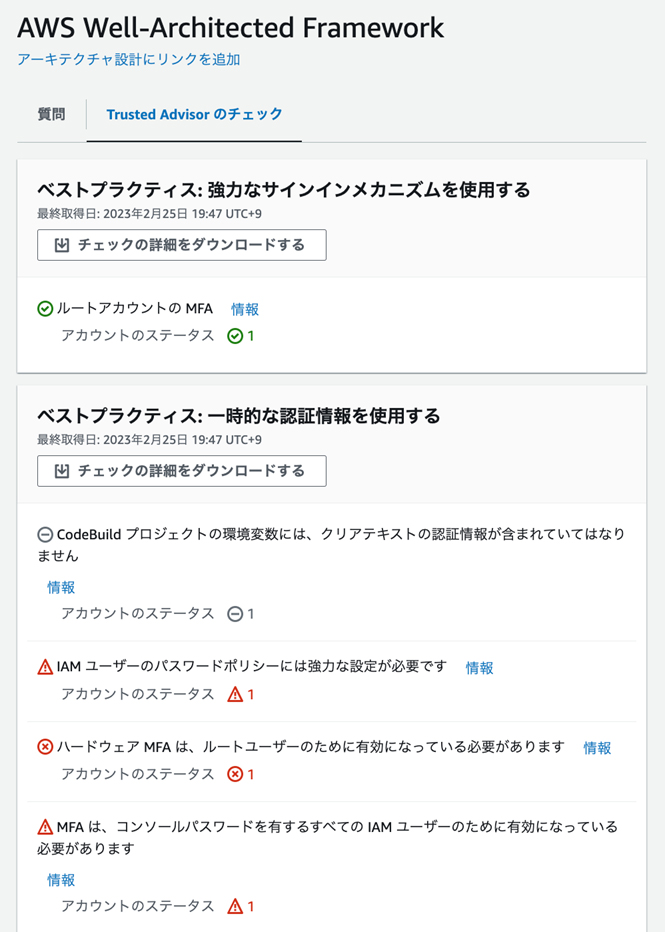Open 情報 link next to ルートアカウントの MFA
Image resolution: width=665 pixels, height=932 pixels.
click(245, 309)
